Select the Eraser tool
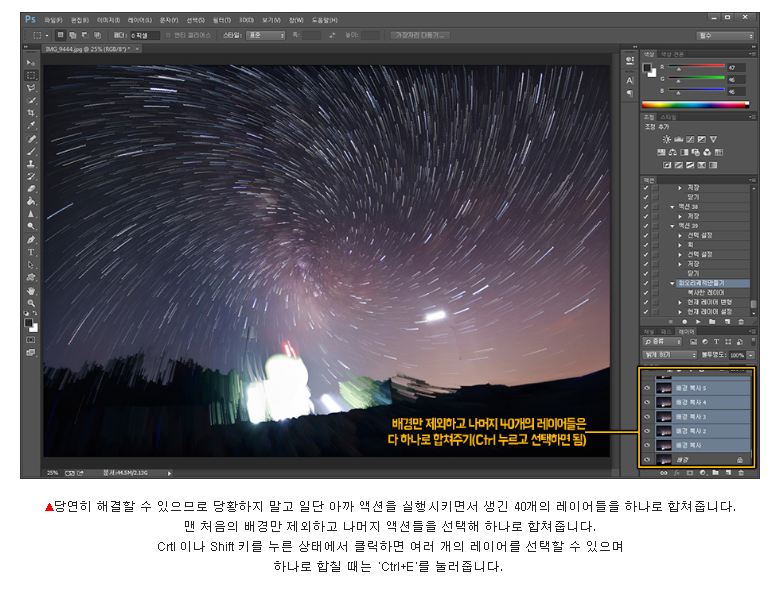Screen dimensions: 782x604 pos(31,189)
